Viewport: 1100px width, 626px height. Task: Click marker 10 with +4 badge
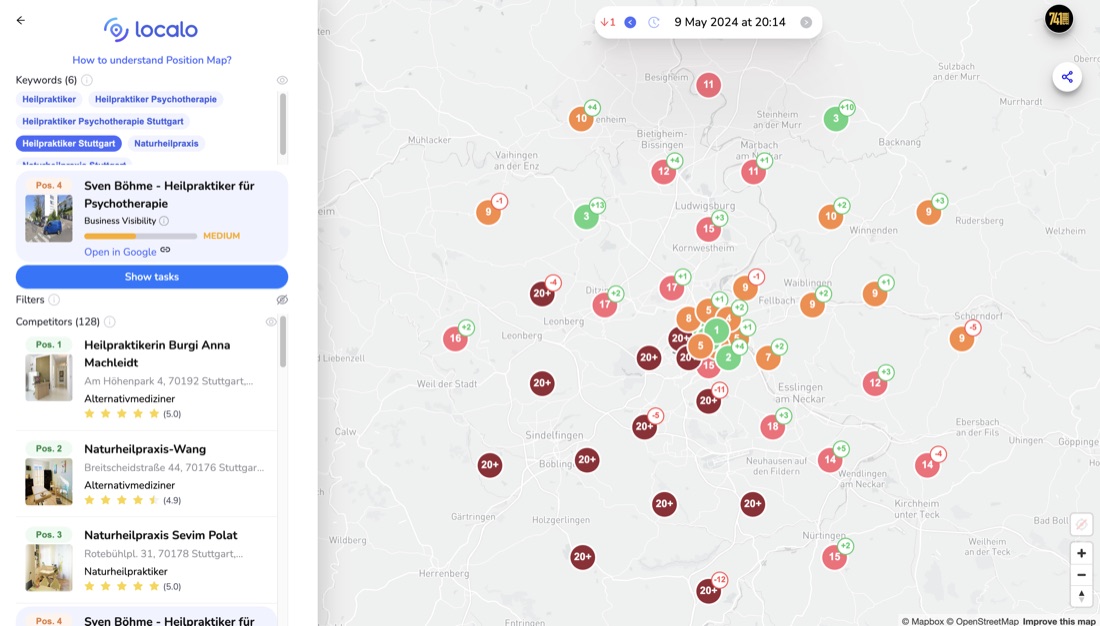click(x=582, y=119)
